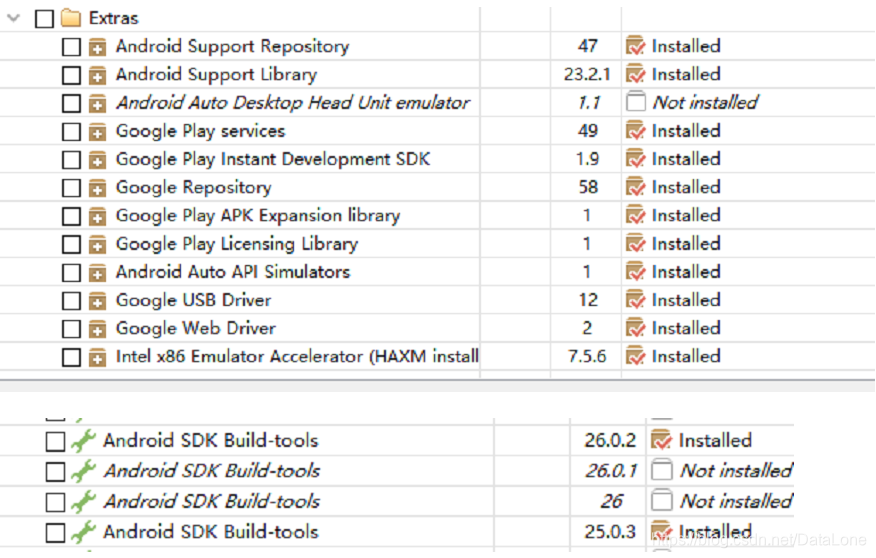Viewport: 876px width, 558px height.
Task: Check Android Auto Desktop Head Unit emulator checkbox
Action: (x=71, y=103)
